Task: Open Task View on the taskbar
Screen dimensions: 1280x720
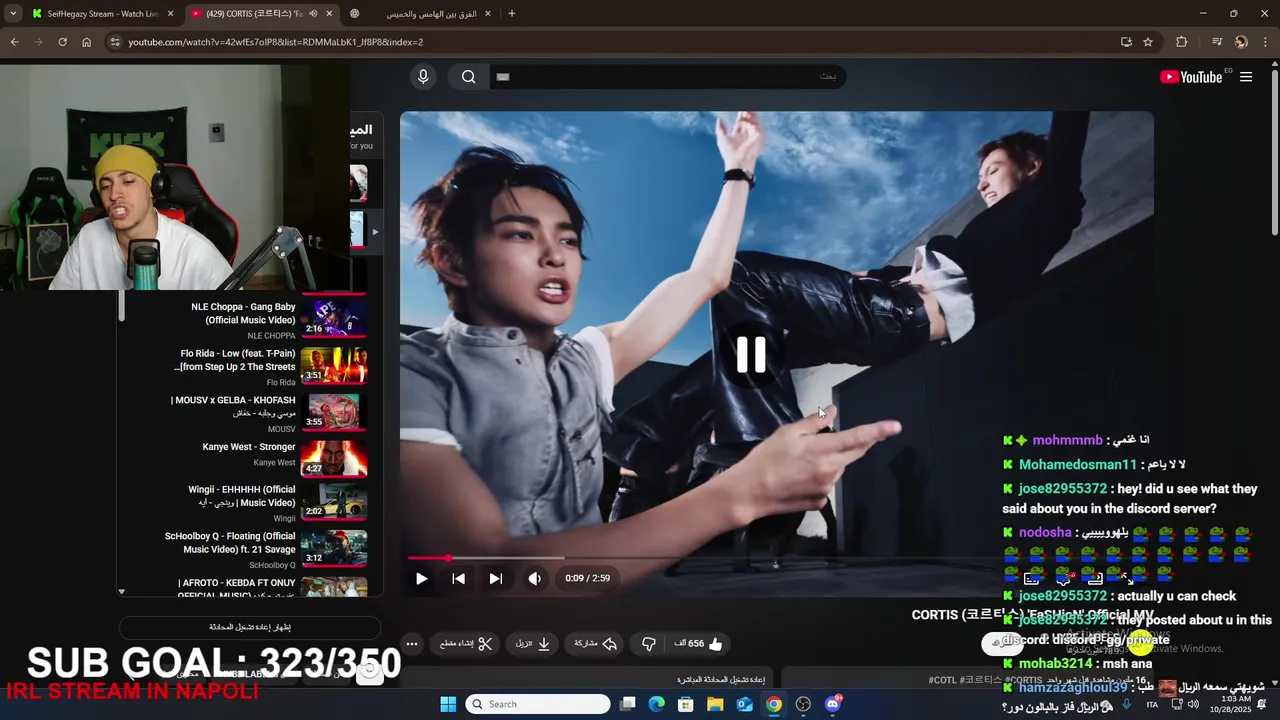Action: click(627, 704)
